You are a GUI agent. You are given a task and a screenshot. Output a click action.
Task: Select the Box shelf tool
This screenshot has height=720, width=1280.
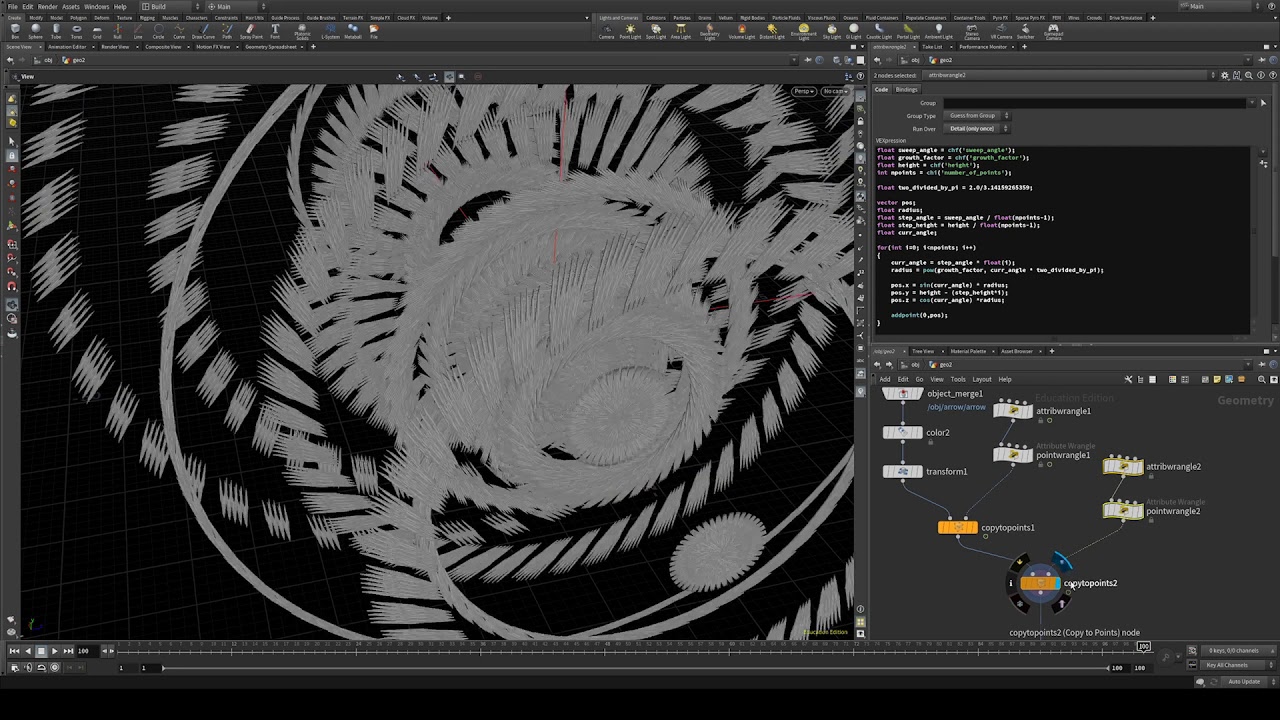(14, 31)
